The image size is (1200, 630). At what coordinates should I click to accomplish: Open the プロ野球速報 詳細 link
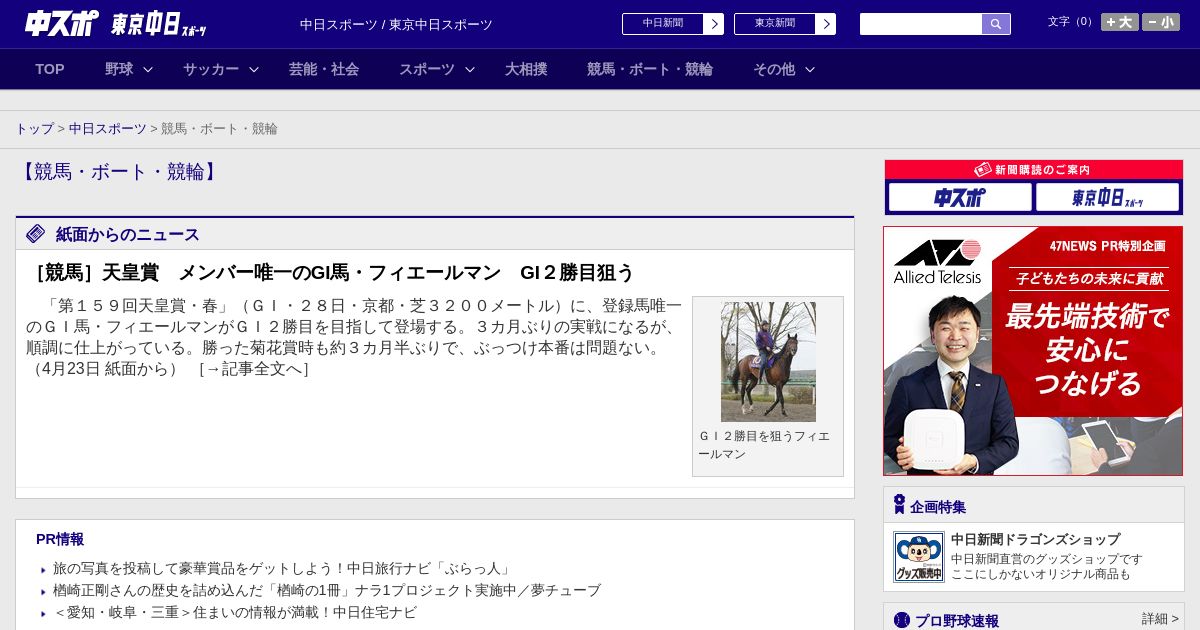pos(1160,619)
